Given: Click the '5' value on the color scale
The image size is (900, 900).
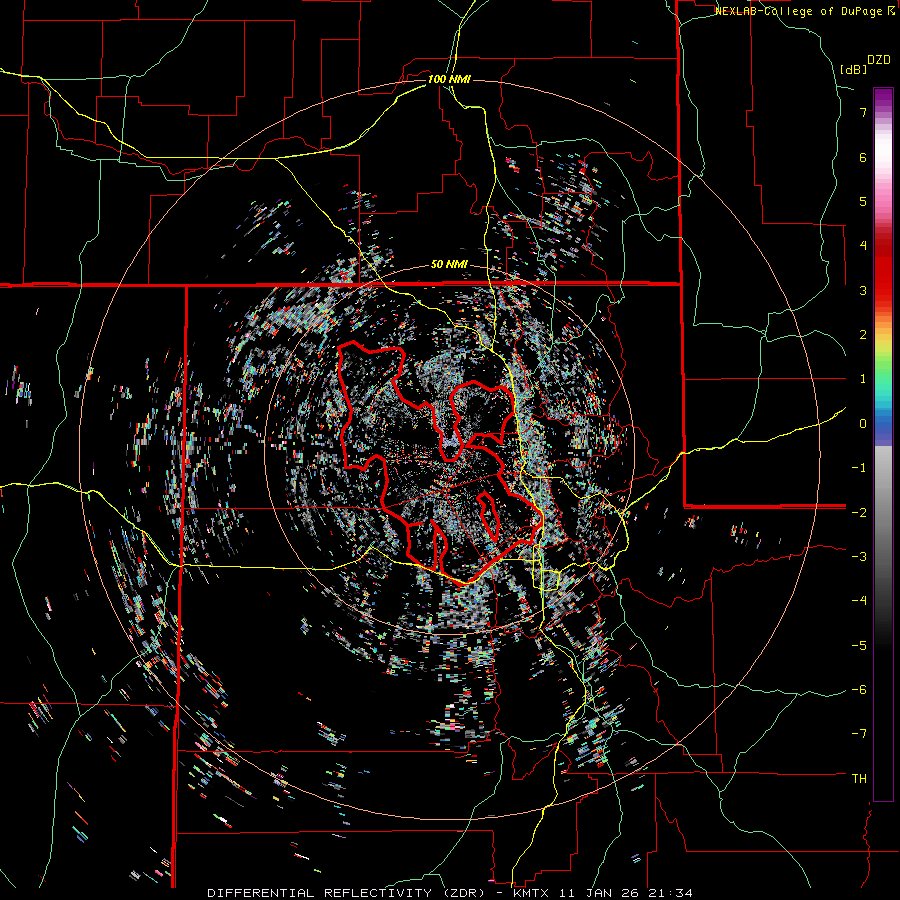Looking at the screenshot, I should [863, 201].
